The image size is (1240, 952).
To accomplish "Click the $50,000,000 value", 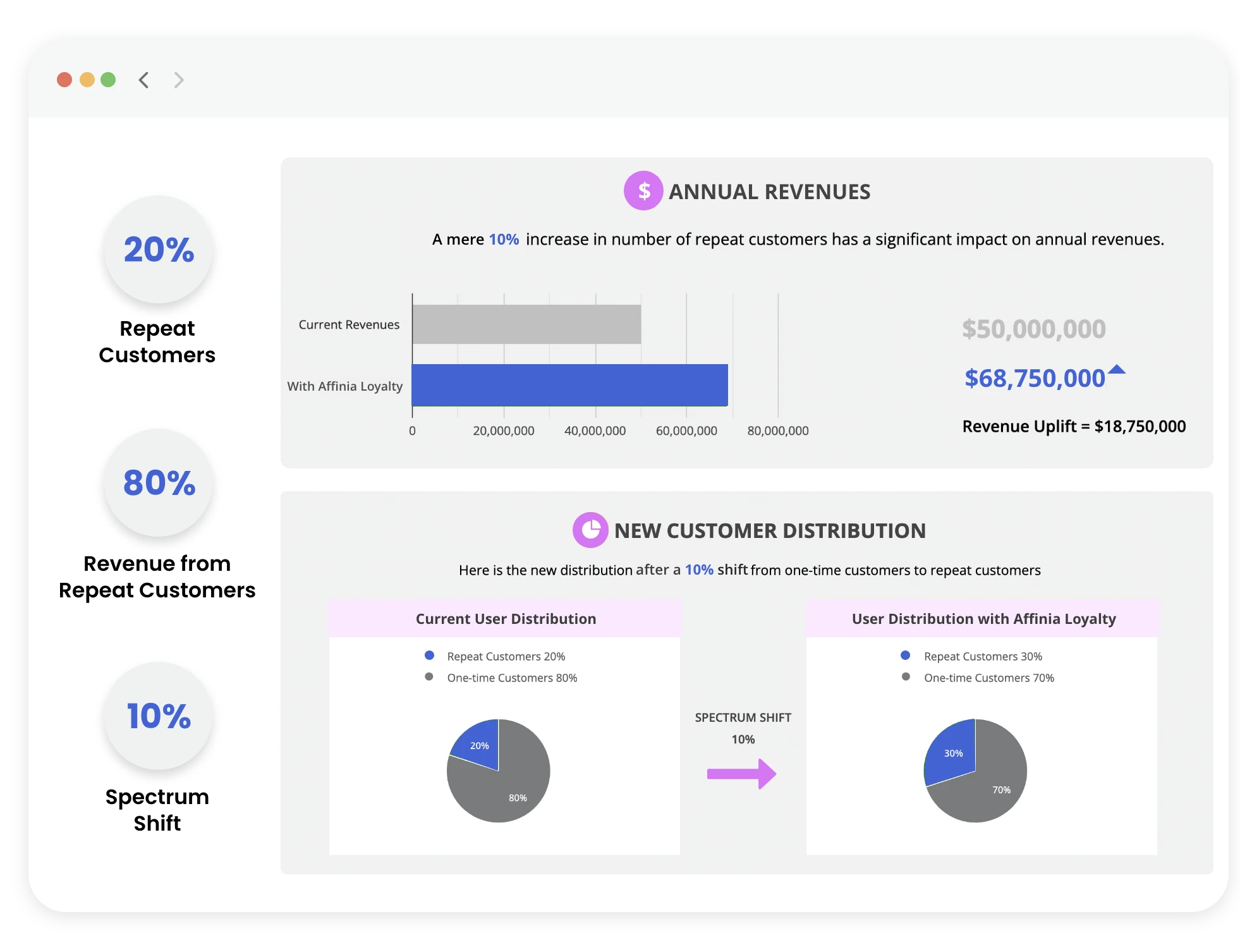I will (x=1033, y=329).
